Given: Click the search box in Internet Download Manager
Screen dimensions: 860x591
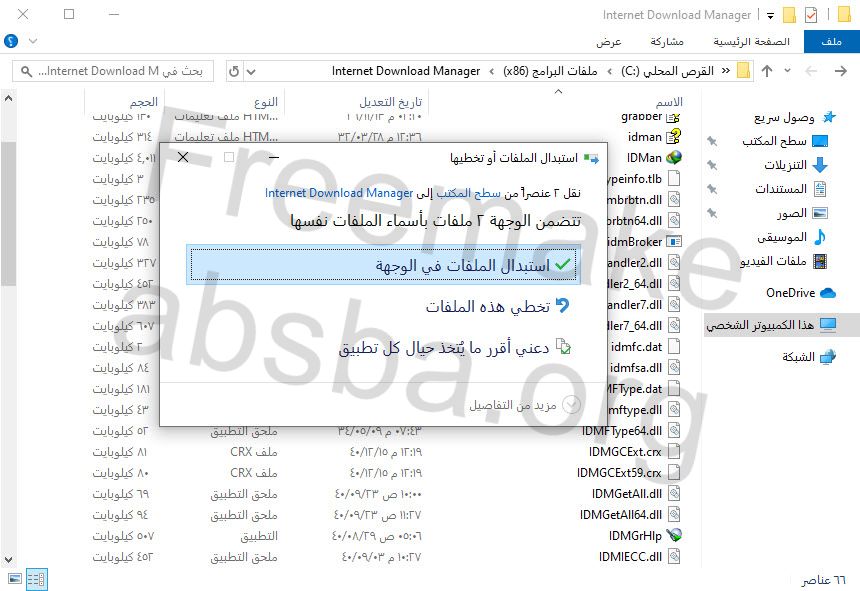Looking at the screenshot, I should (x=113, y=71).
